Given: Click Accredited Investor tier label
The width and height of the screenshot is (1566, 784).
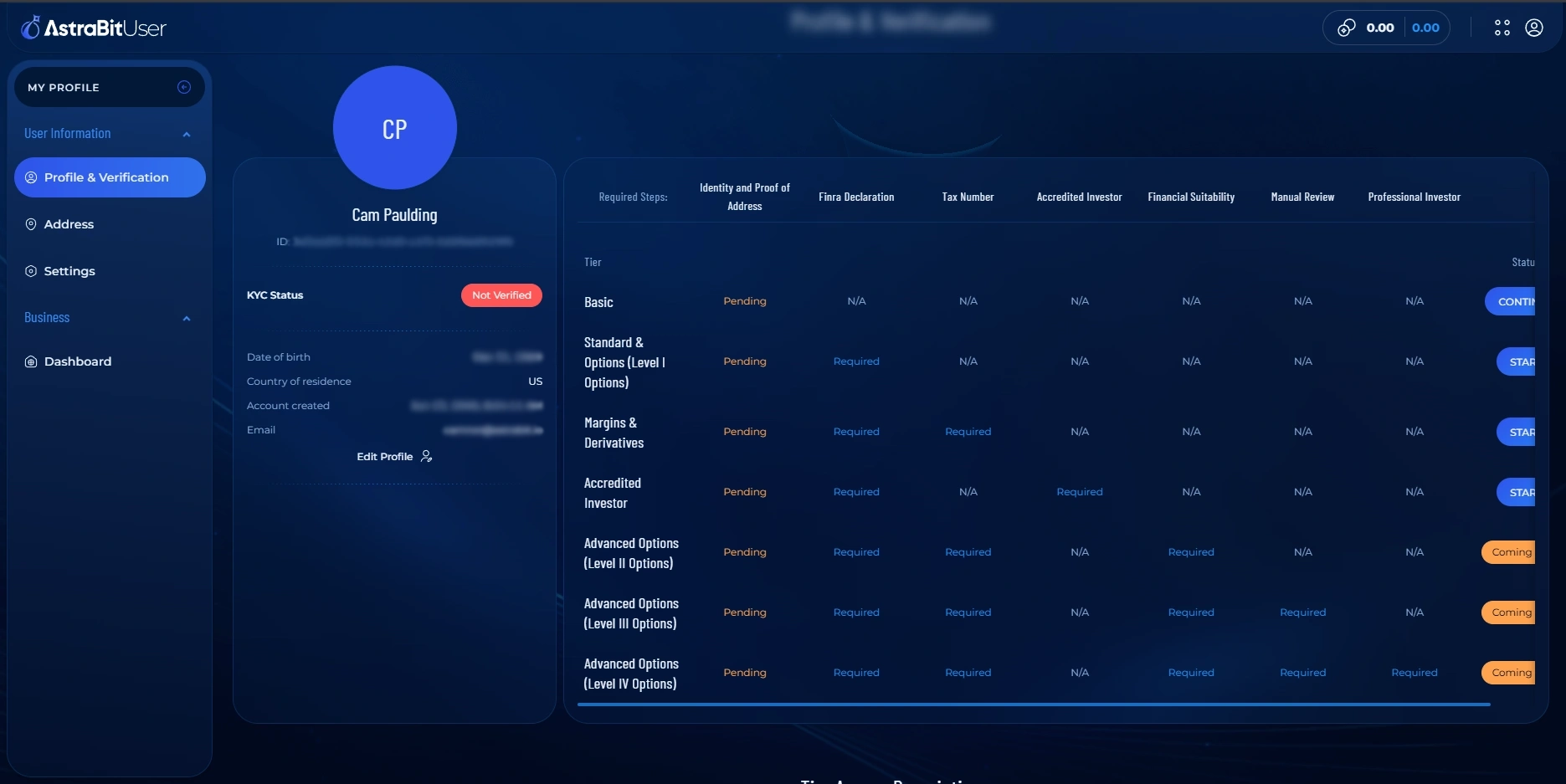Looking at the screenshot, I should coord(613,493).
